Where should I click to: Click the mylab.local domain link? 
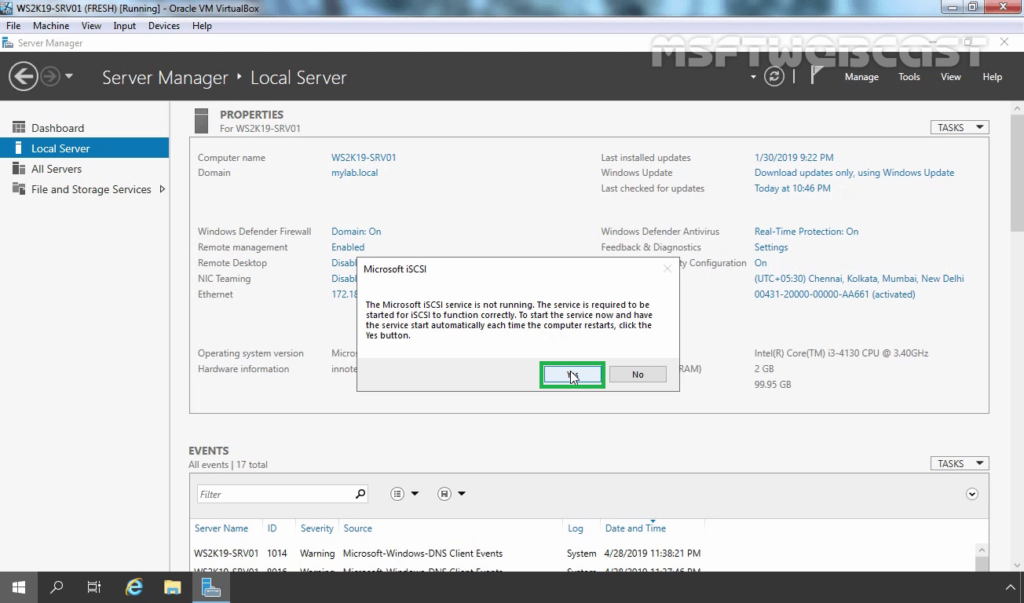point(354,172)
